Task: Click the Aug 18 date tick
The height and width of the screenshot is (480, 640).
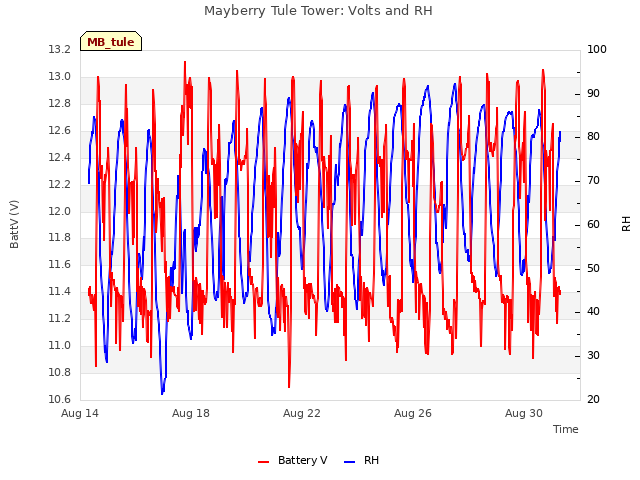Action: click(x=191, y=413)
